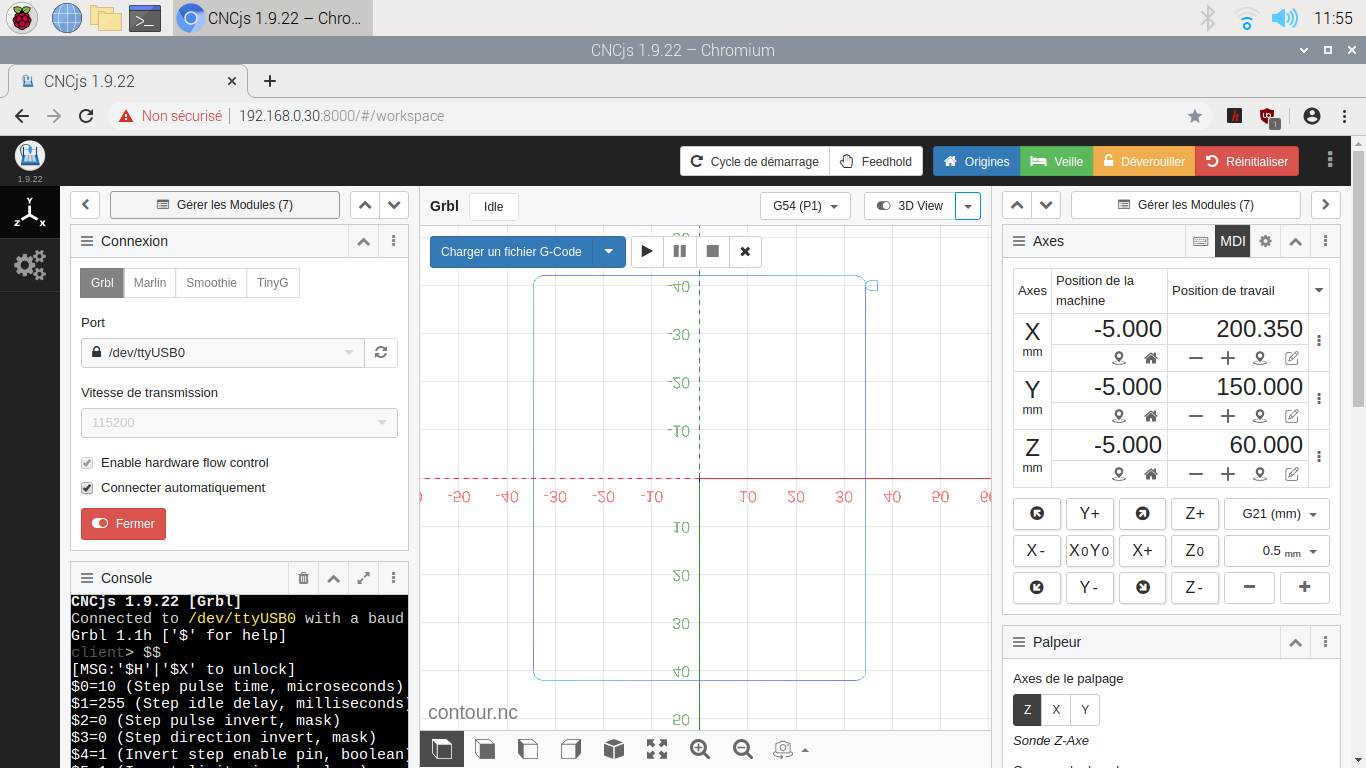This screenshot has height=768, width=1366.
Task: Click the Veille sleep button
Action: pyautogui.click(x=1057, y=161)
